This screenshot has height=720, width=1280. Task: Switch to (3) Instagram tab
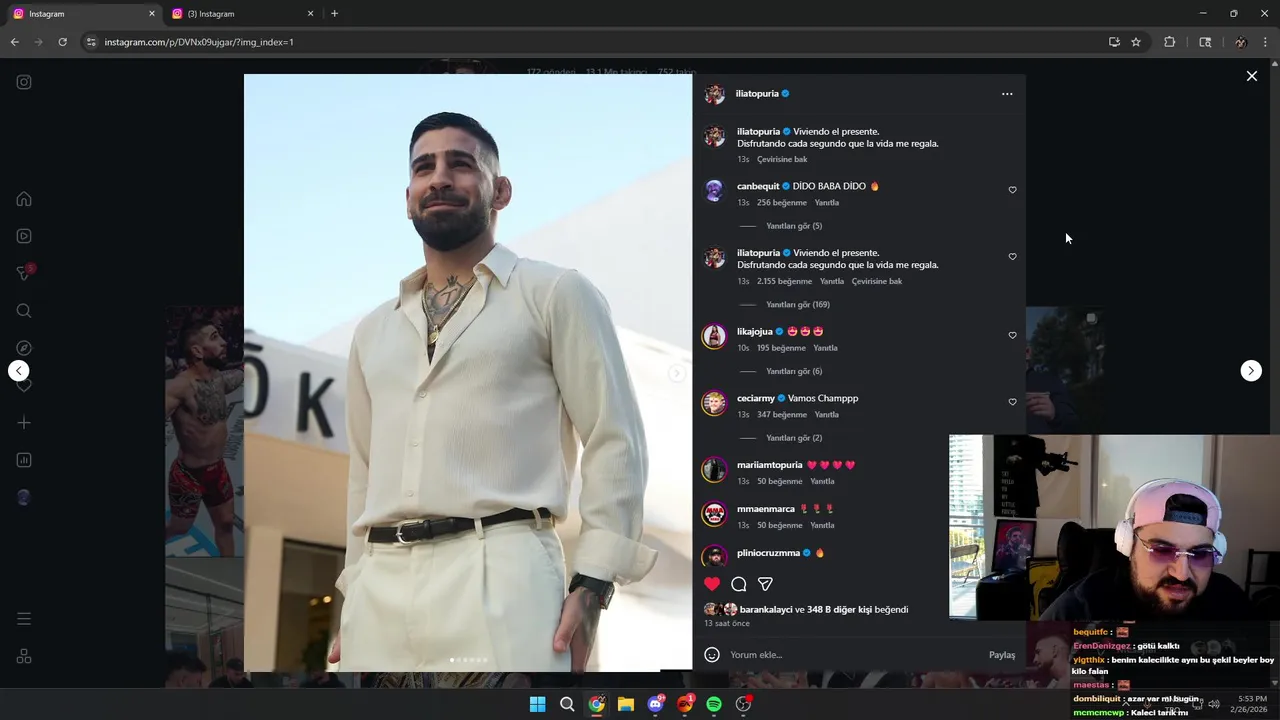[x=244, y=14]
